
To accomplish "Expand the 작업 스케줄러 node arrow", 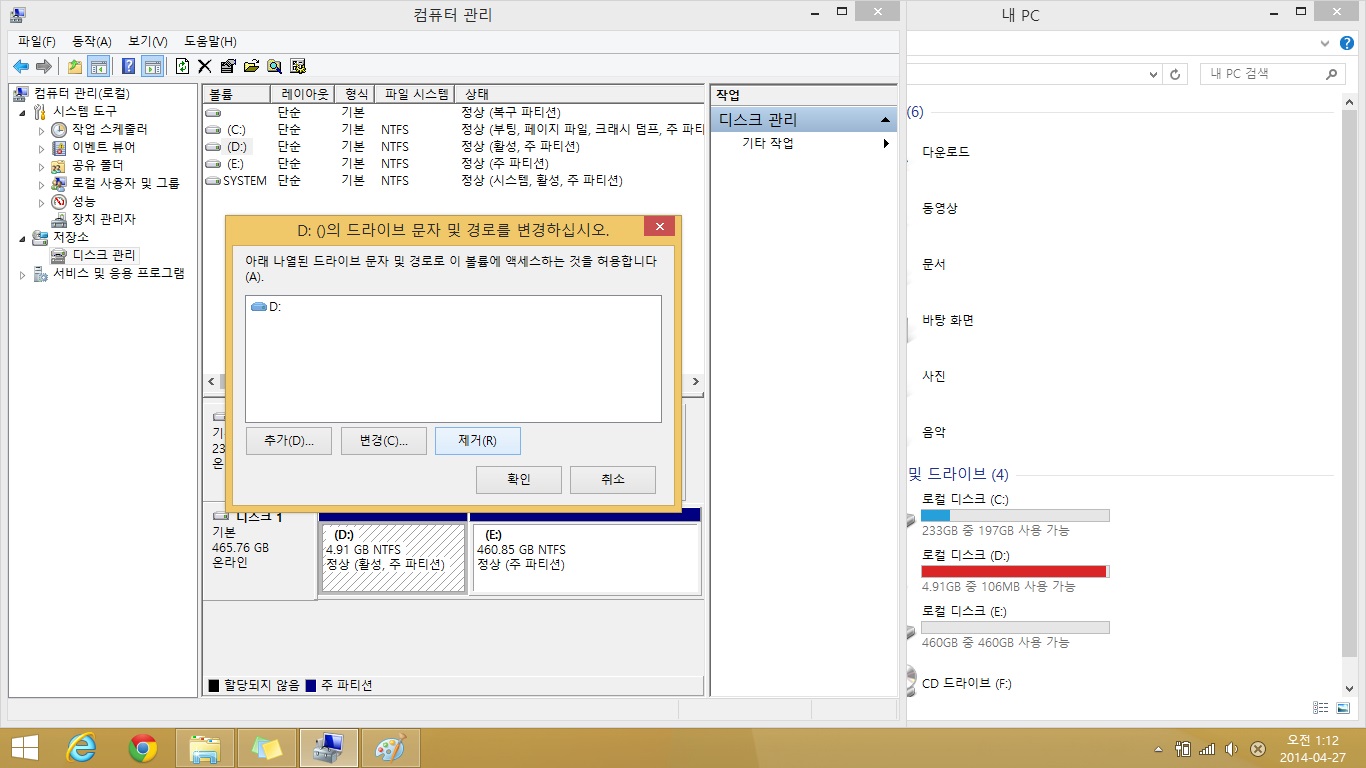I will (41, 129).
